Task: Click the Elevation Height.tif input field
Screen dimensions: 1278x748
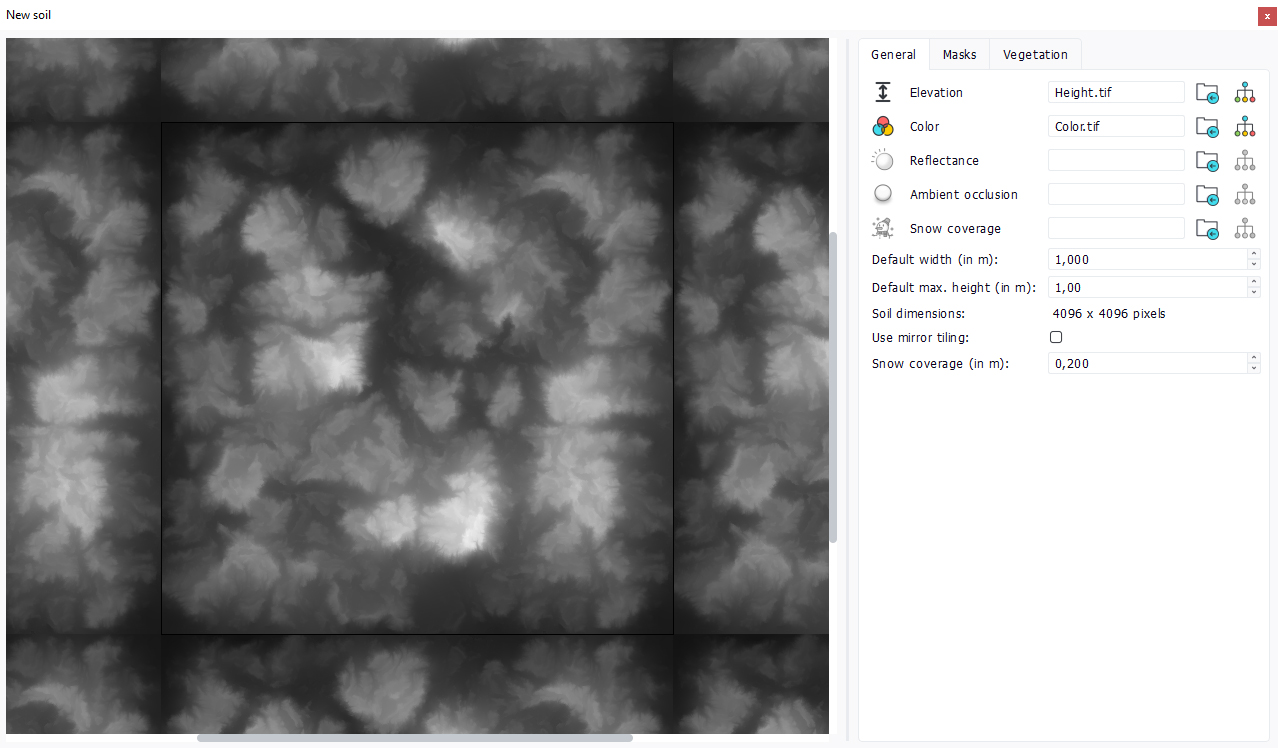Action: pyautogui.click(x=1115, y=93)
